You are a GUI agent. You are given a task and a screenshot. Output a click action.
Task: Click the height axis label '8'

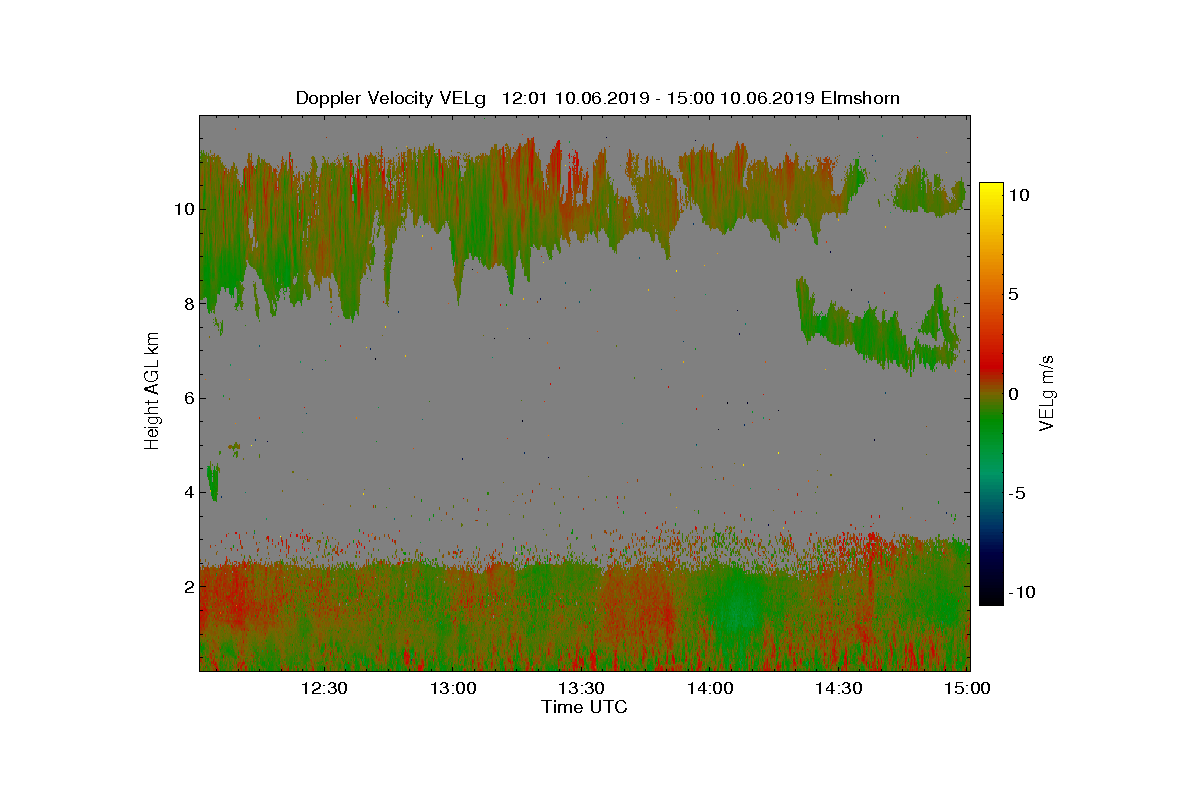click(x=188, y=304)
